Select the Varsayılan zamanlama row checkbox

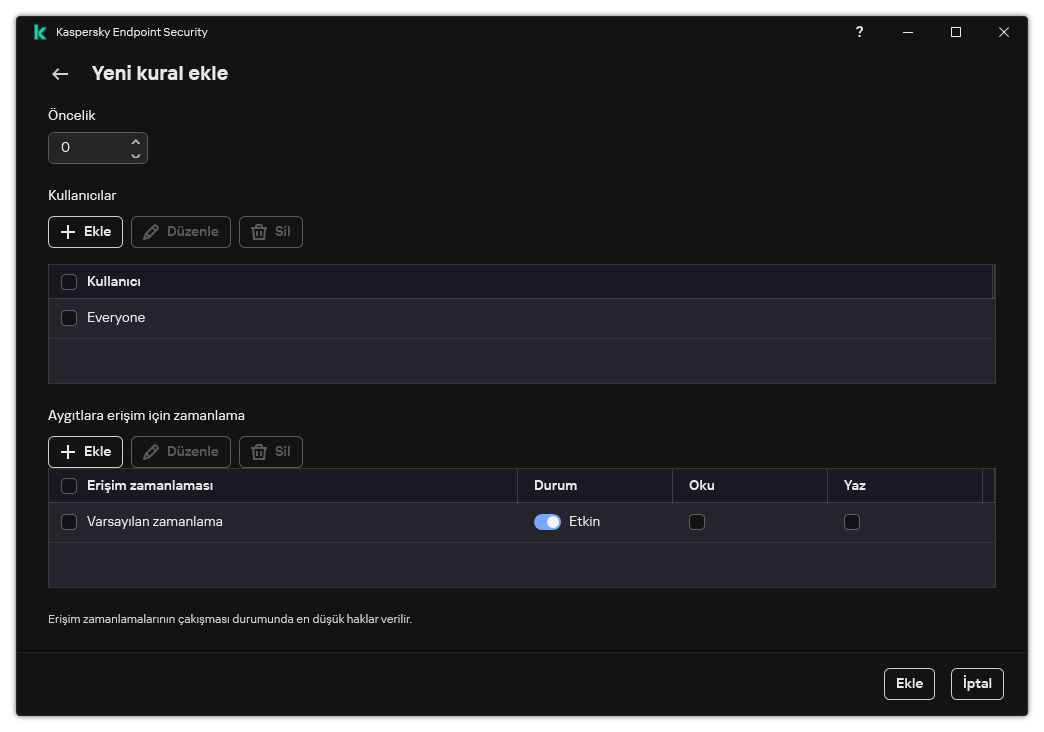(x=69, y=522)
